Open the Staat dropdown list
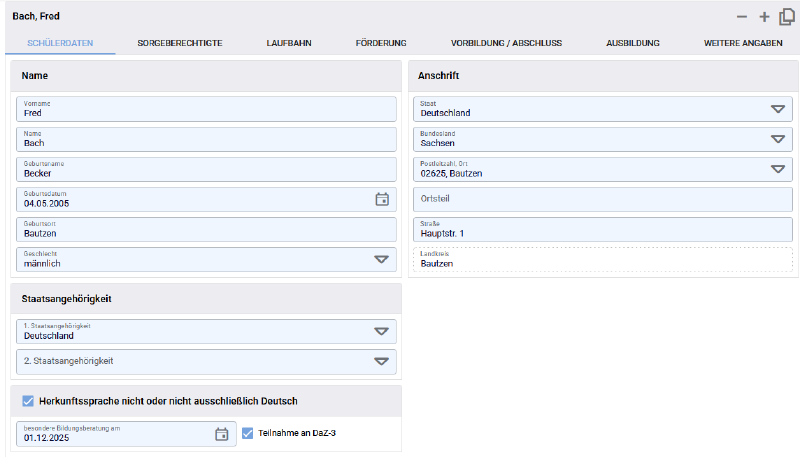This screenshot has width=800, height=457. click(x=777, y=109)
